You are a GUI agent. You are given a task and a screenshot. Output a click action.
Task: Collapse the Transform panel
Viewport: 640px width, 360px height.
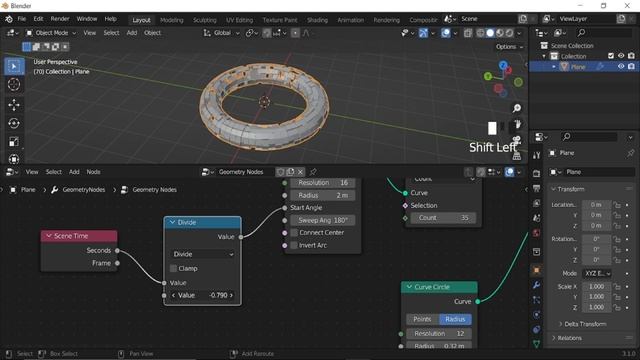point(567,189)
